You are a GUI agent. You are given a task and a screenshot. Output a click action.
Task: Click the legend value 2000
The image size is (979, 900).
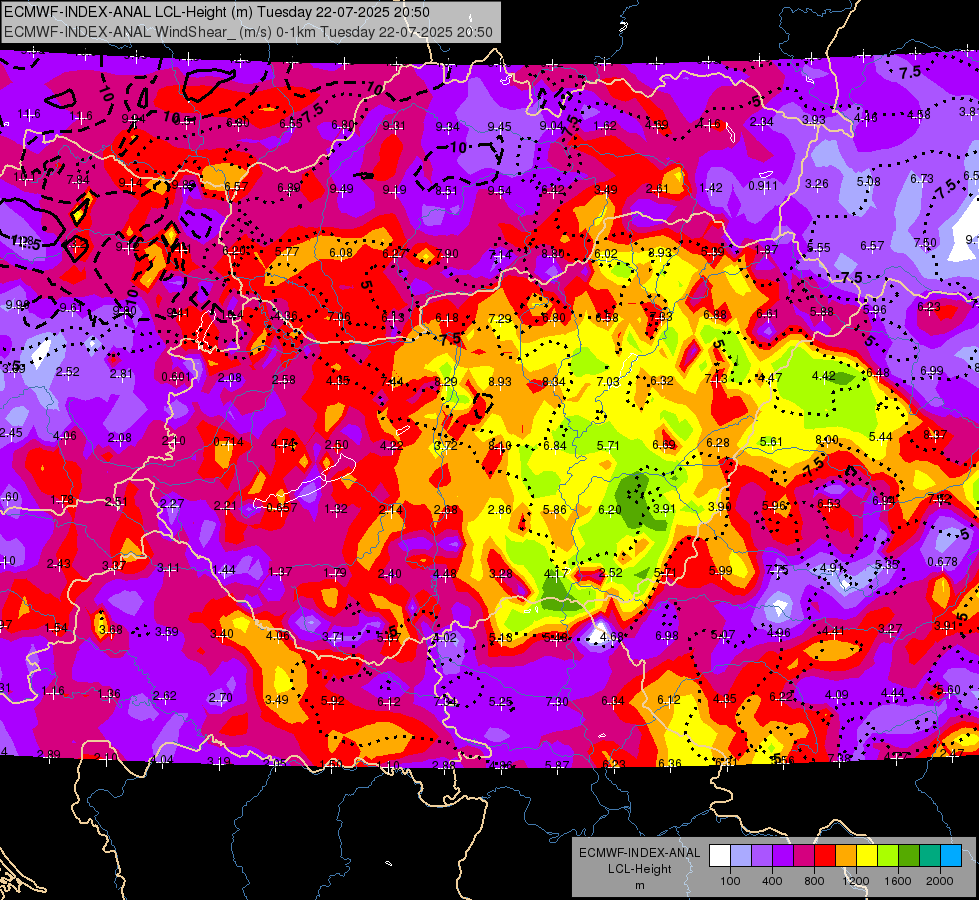[x=940, y=881]
